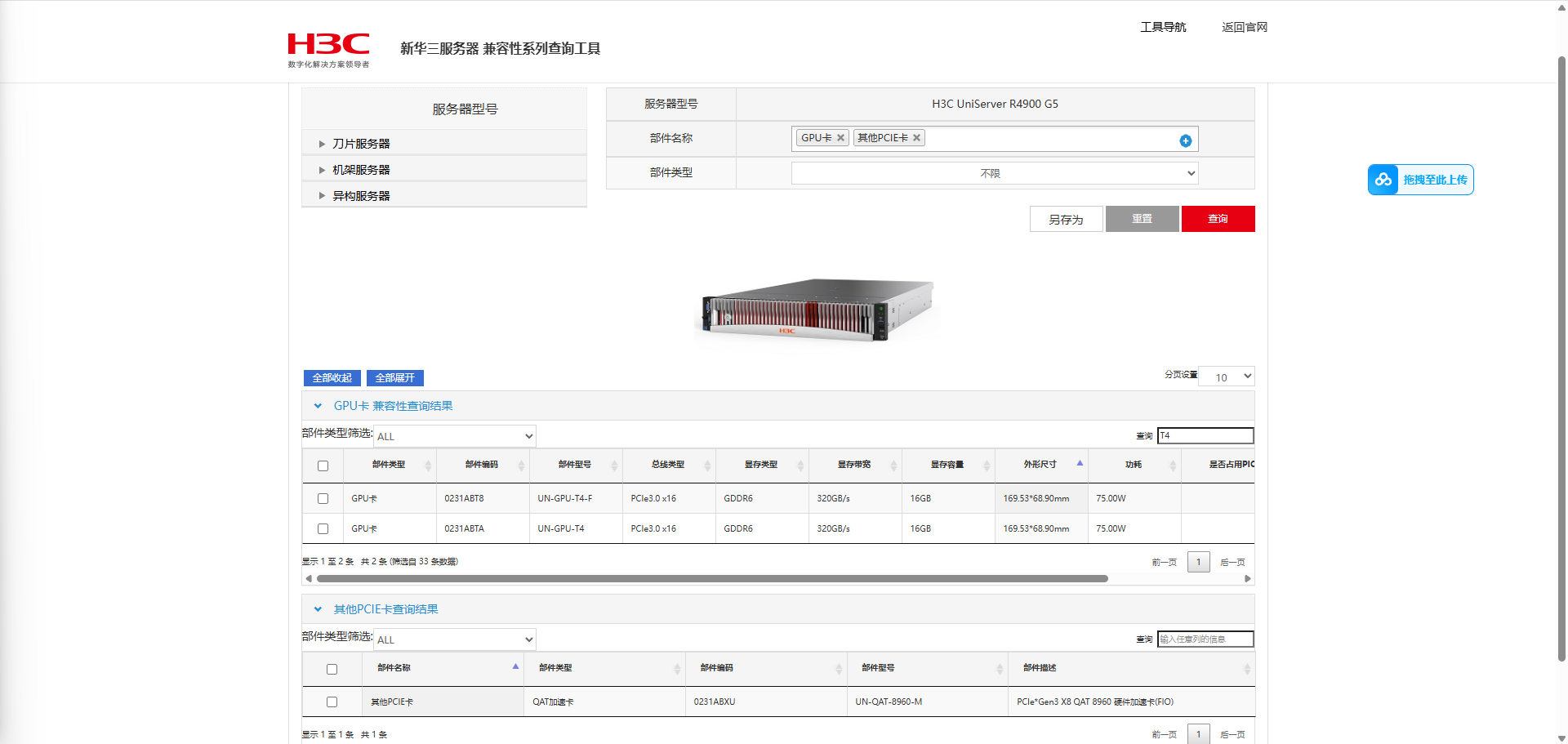
Task: Sort by 功耗 column arrows
Action: (x=1173, y=466)
